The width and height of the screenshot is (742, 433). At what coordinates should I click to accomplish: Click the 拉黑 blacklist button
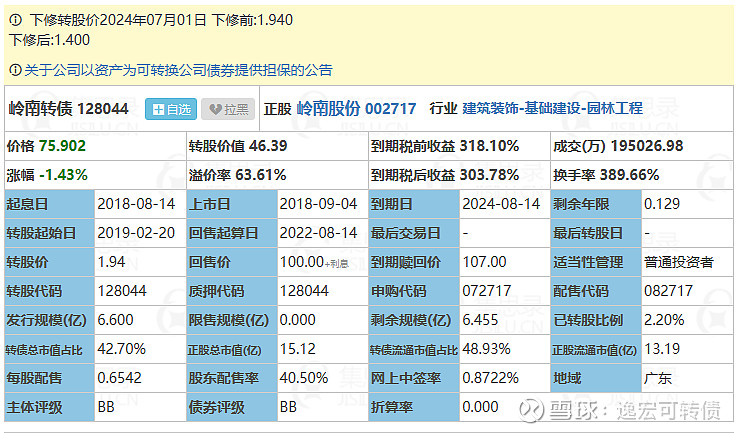[x=228, y=109]
